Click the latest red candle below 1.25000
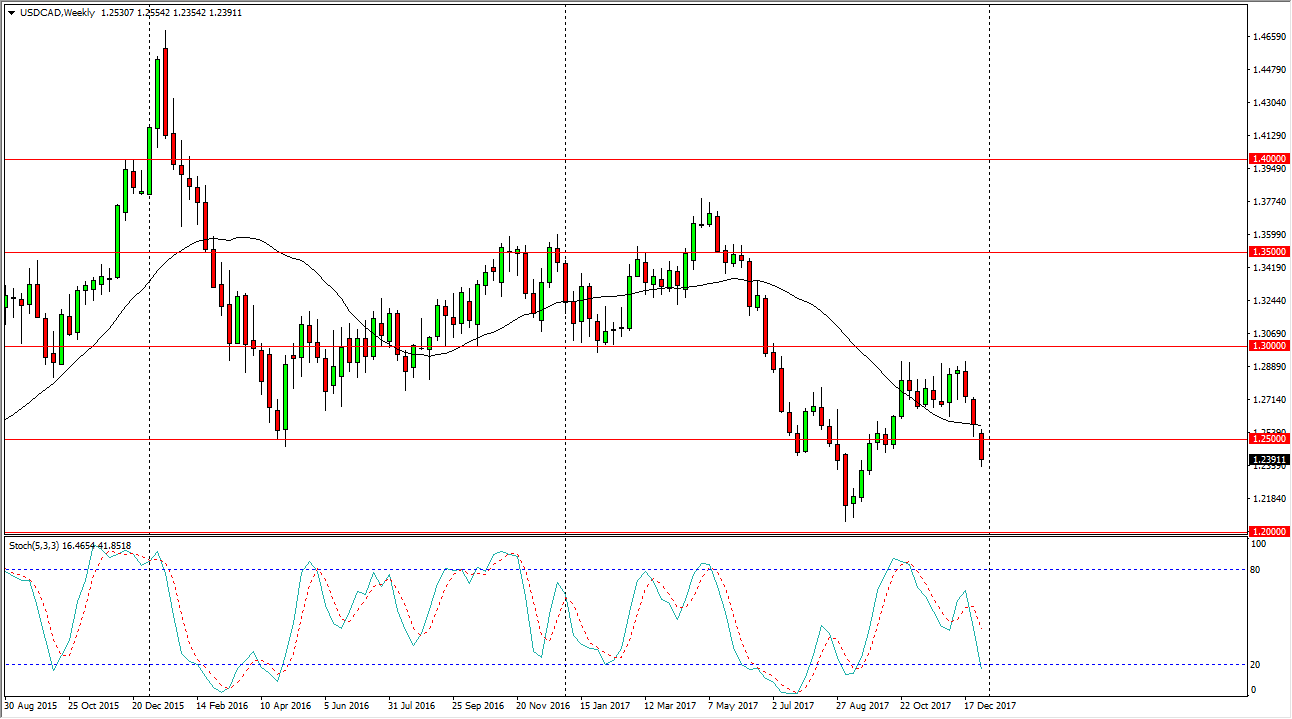The width and height of the screenshot is (1292, 719). click(982, 446)
